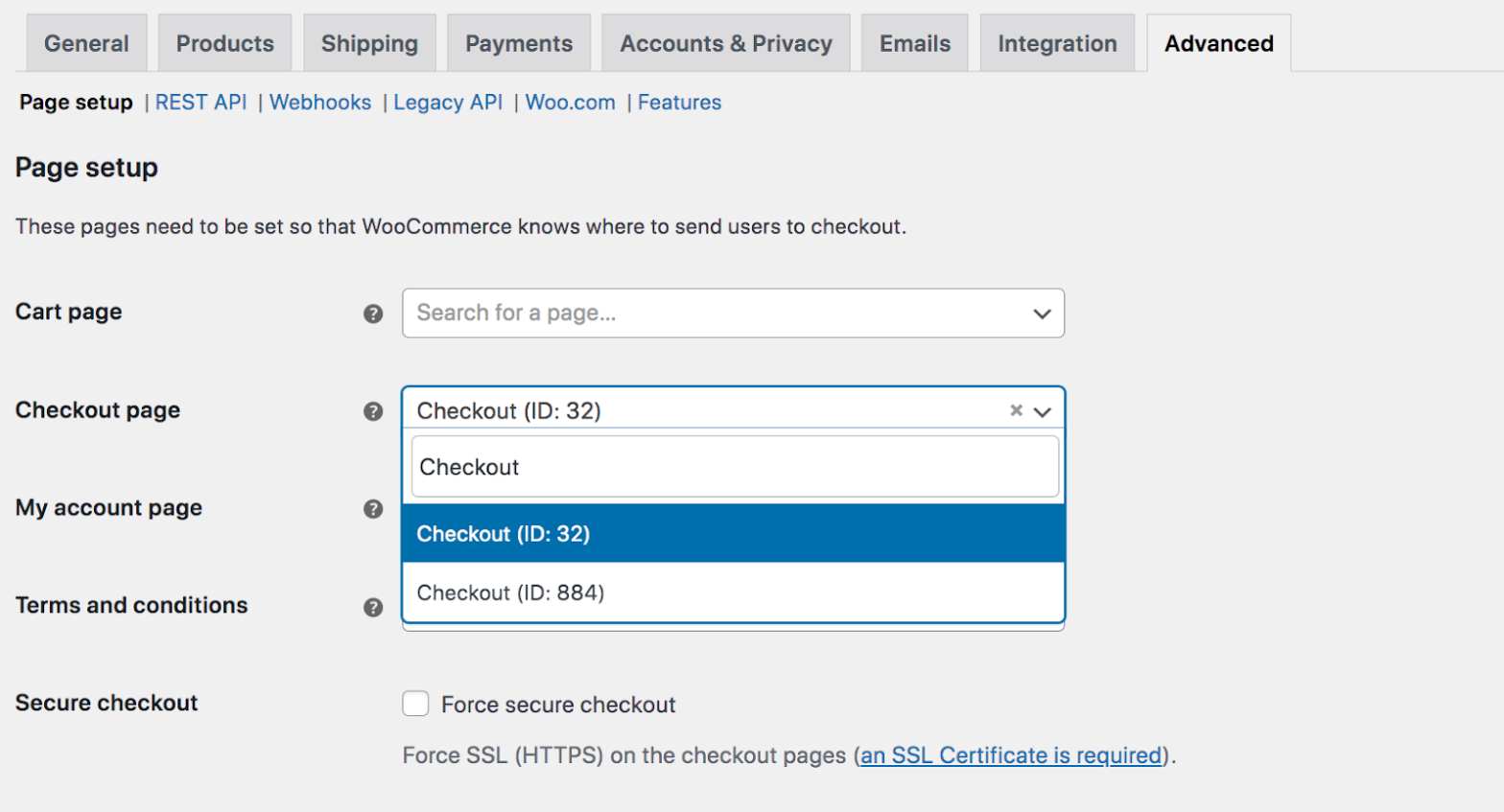Click the Checkout page help icon

372,411
